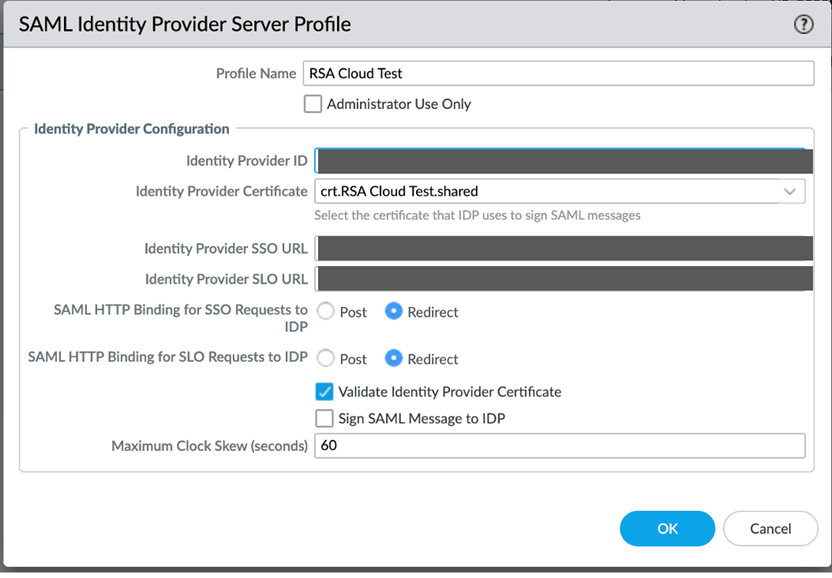Expand the Identity Provider Certificate dropdown arrow
The height and width of the screenshot is (578, 832).
(790, 191)
